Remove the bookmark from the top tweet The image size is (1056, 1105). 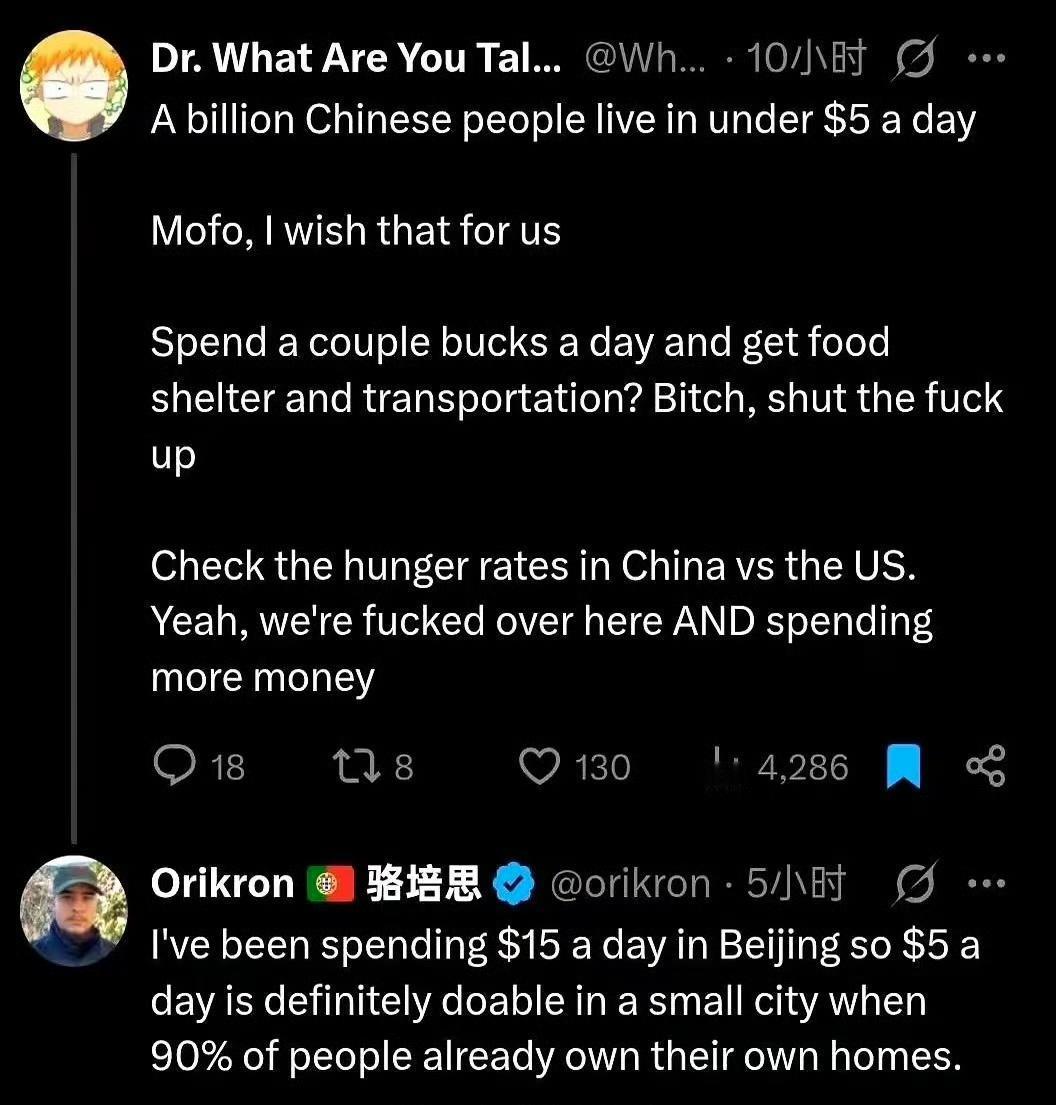click(x=903, y=766)
